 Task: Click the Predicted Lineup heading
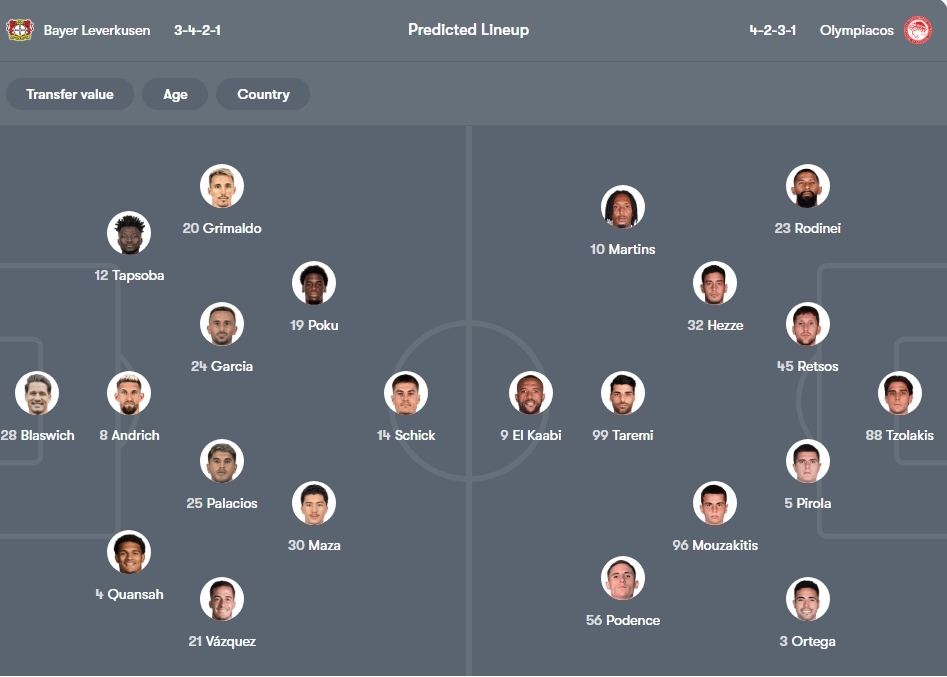coord(468,30)
